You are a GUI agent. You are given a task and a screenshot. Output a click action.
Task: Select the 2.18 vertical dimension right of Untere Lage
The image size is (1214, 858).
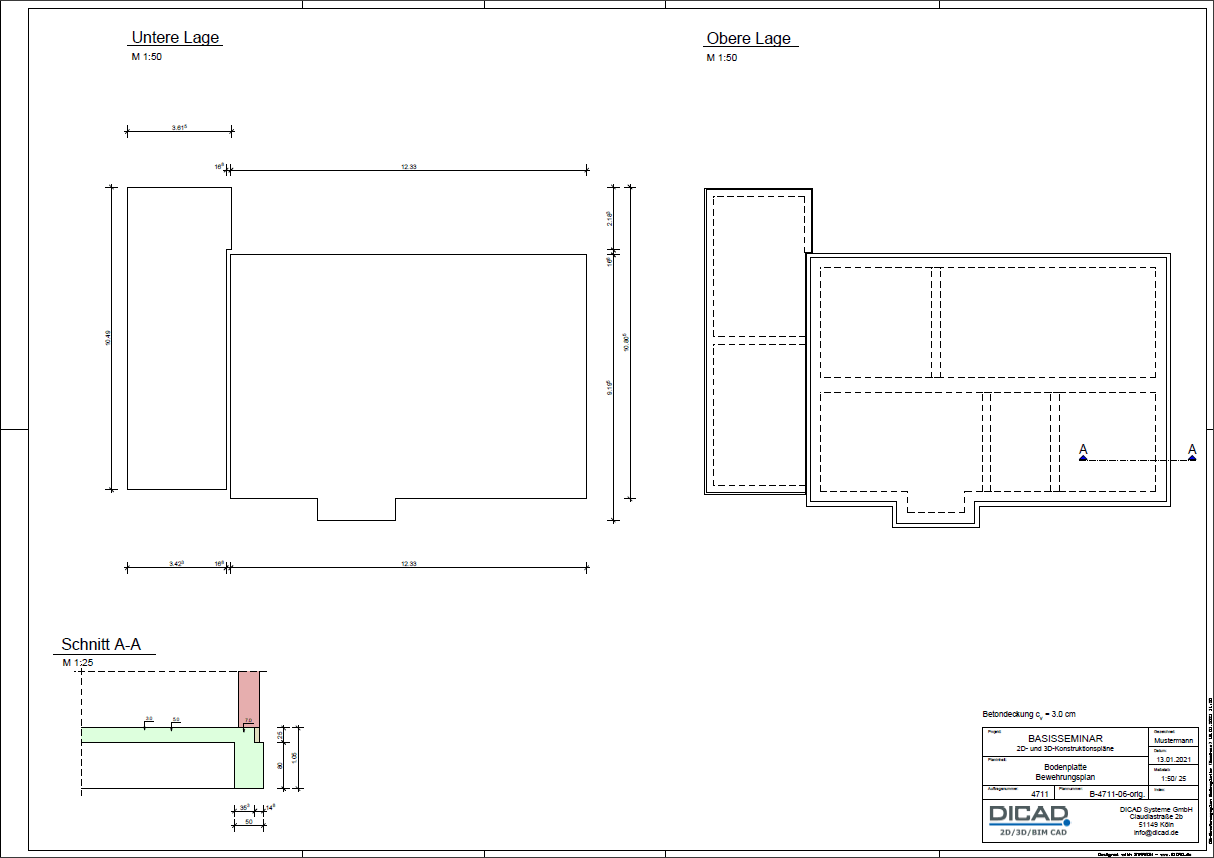tap(609, 218)
